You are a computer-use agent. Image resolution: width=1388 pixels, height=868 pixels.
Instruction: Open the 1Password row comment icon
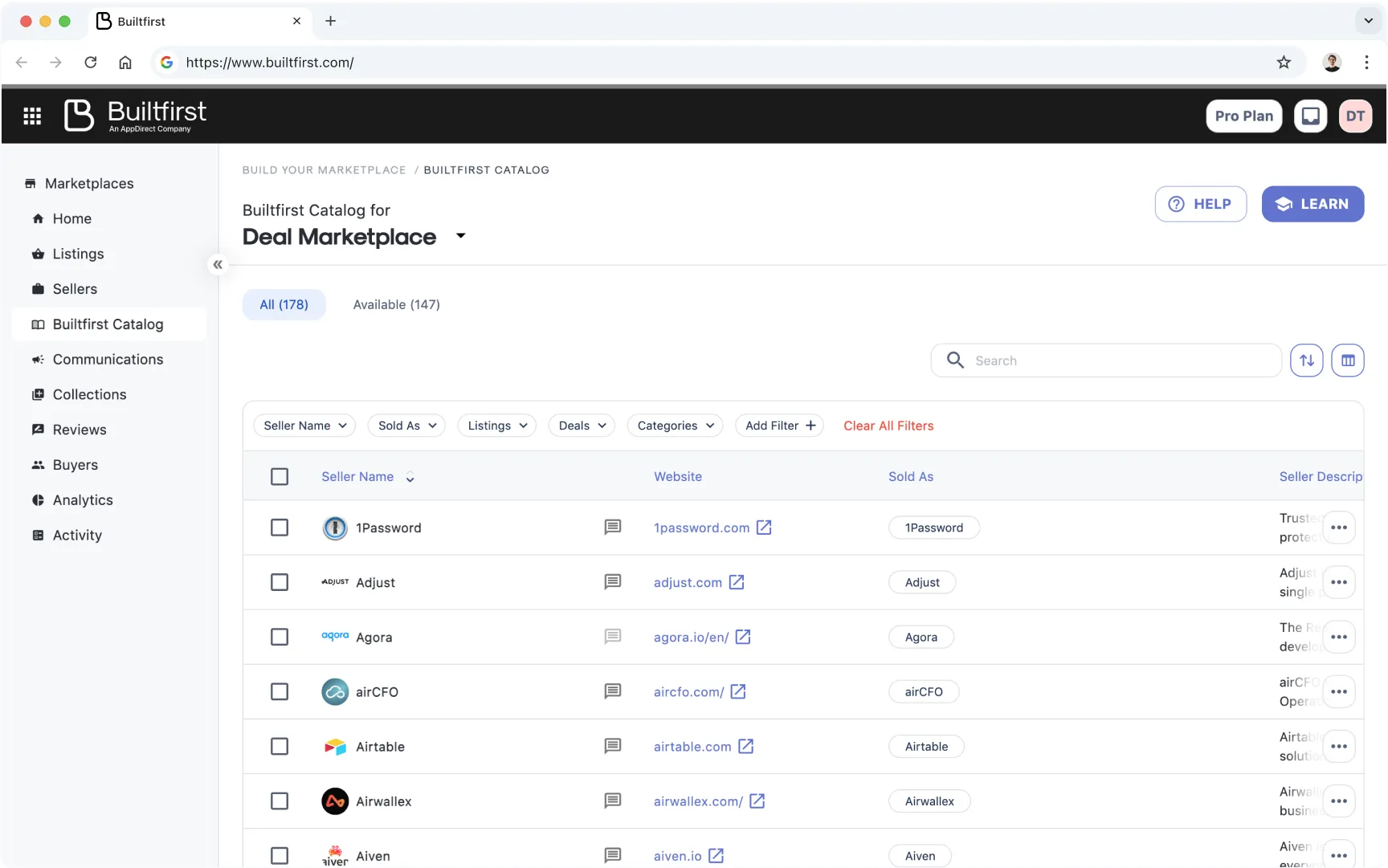point(613,528)
